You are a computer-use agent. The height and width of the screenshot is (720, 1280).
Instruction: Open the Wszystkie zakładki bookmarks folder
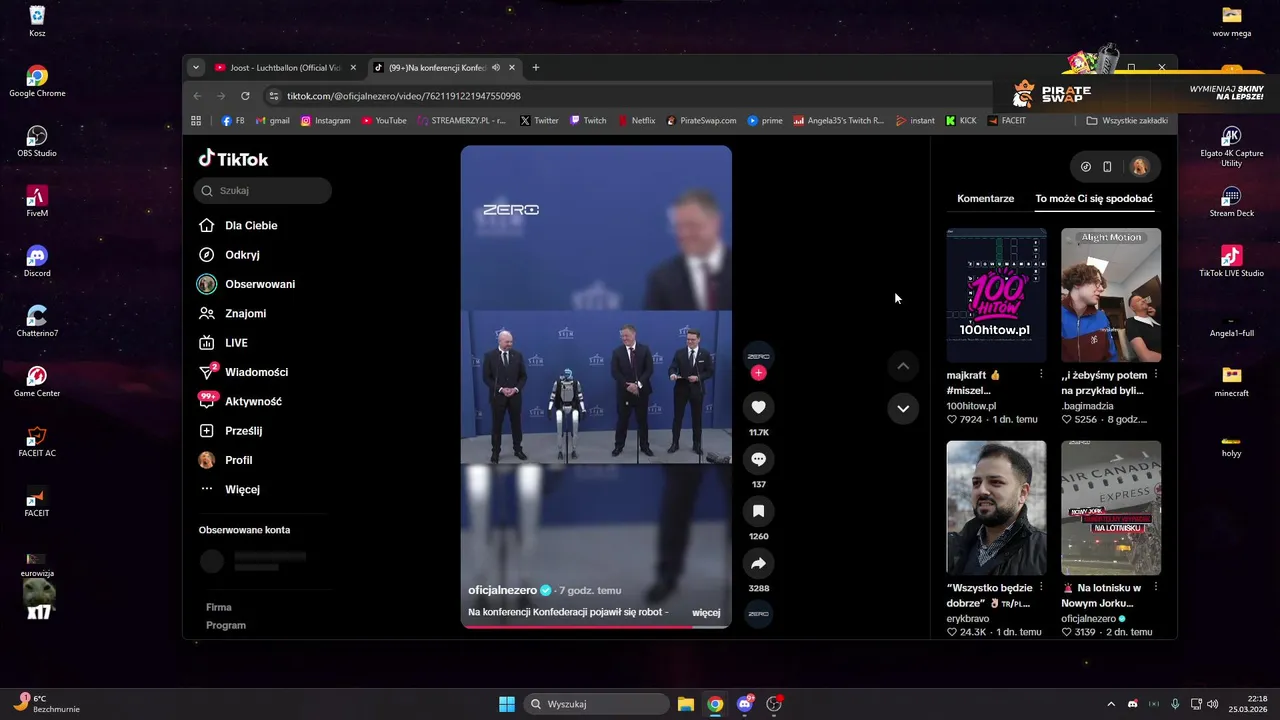1127,120
